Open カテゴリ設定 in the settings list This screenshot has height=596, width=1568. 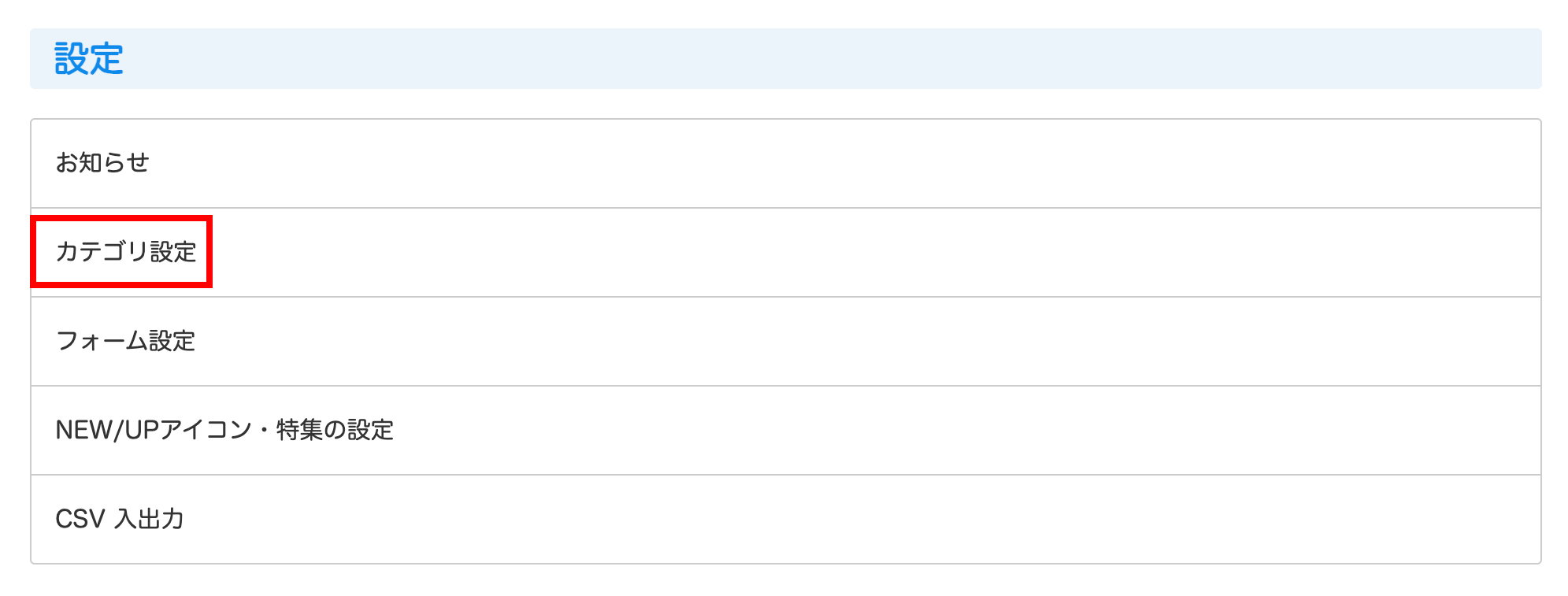click(x=126, y=252)
